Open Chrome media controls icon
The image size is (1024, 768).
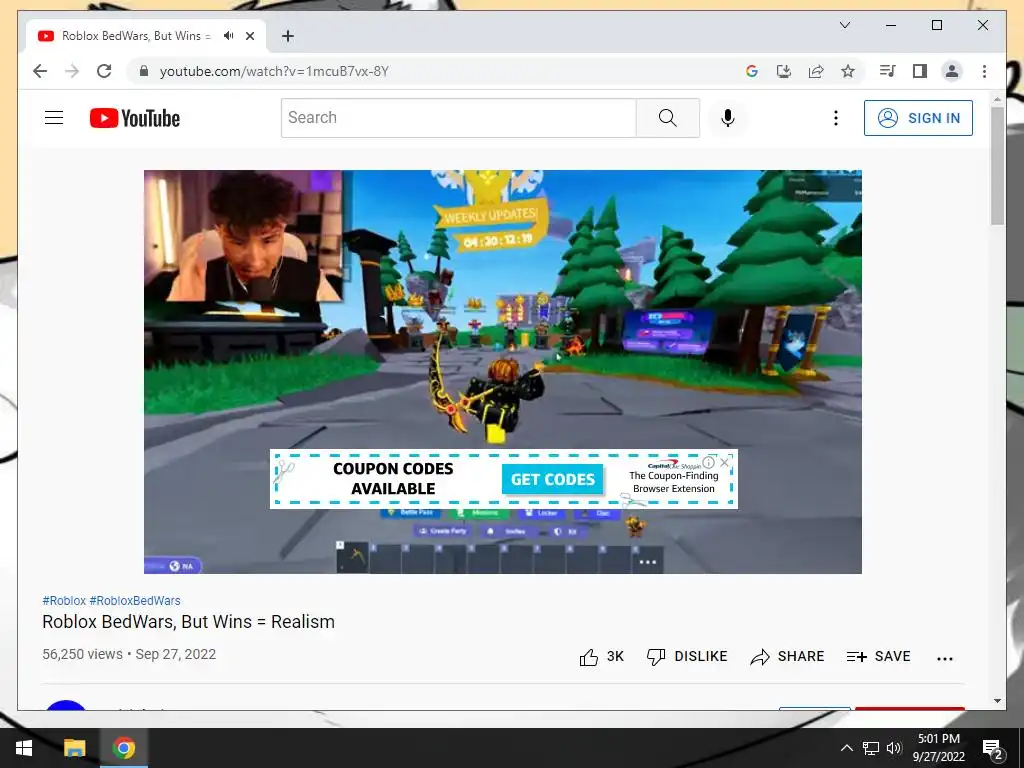(887, 71)
